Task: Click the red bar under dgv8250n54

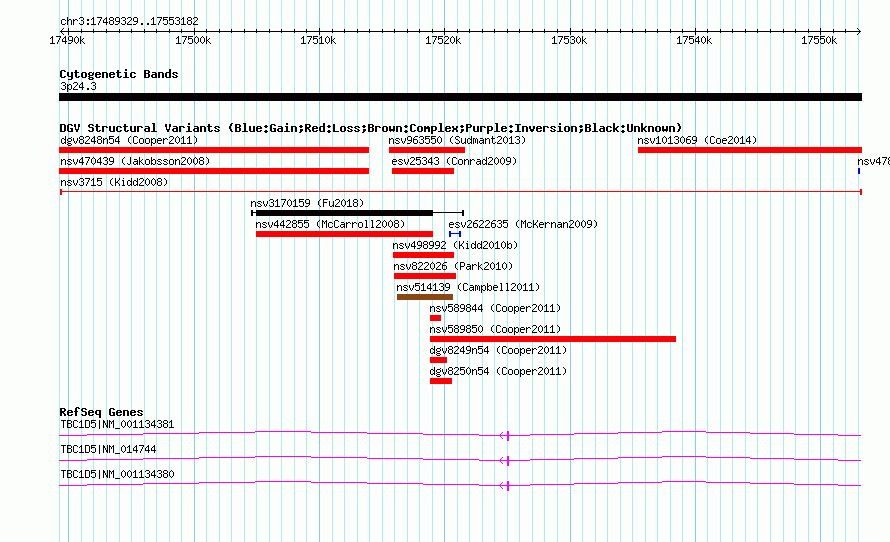Action: (x=441, y=381)
